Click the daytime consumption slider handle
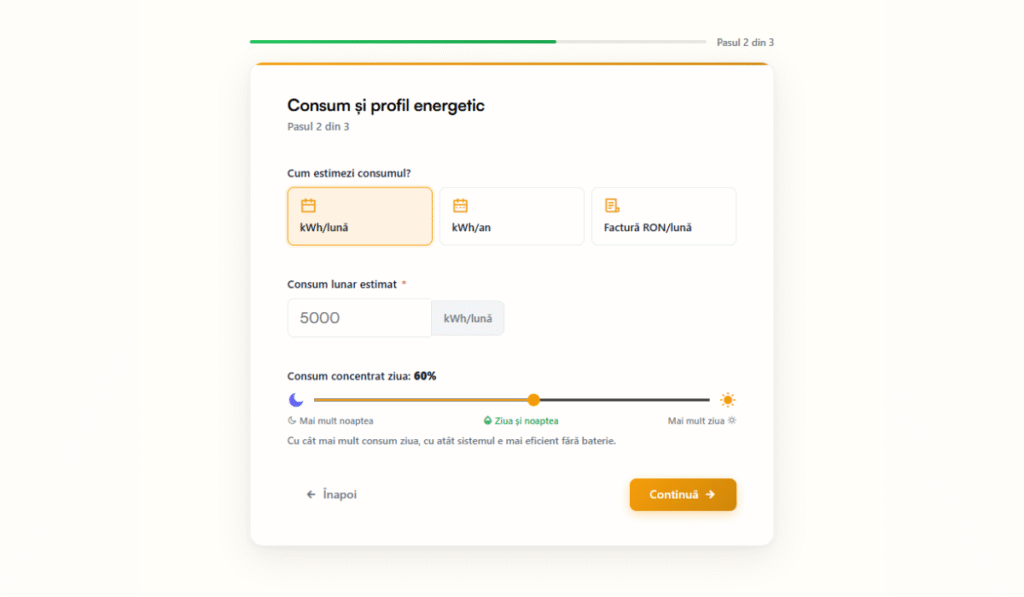Screen dimensions: 1024x597 [x=533, y=400]
